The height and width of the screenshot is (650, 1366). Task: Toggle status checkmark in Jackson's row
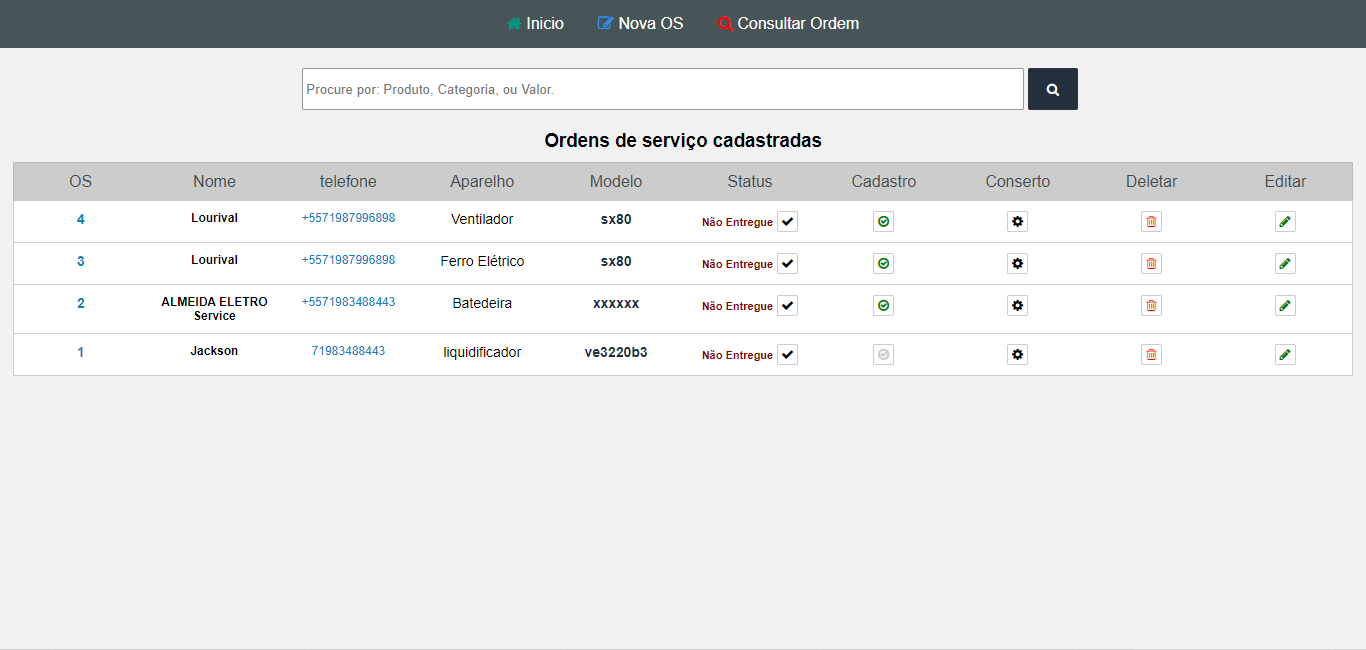(x=787, y=355)
